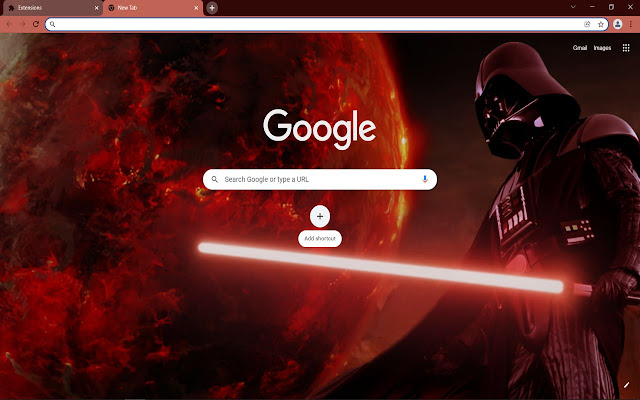Image resolution: width=640 pixels, height=400 pixels.
Task: Close the New Tab tab
Action: pos(196,8)
